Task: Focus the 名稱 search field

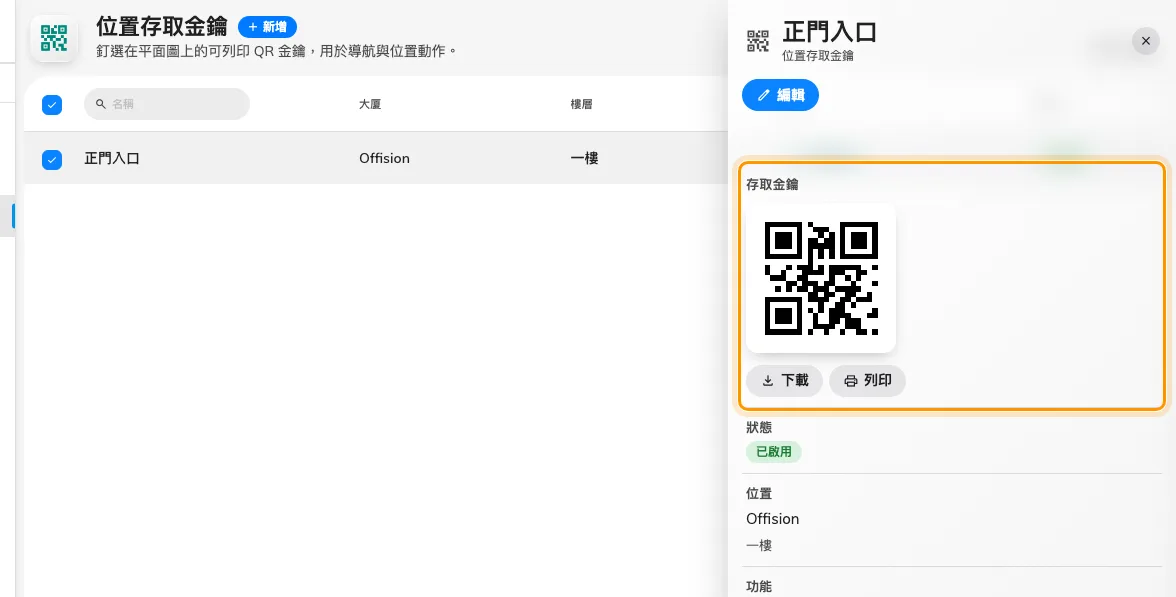Action: coord(166,104)
